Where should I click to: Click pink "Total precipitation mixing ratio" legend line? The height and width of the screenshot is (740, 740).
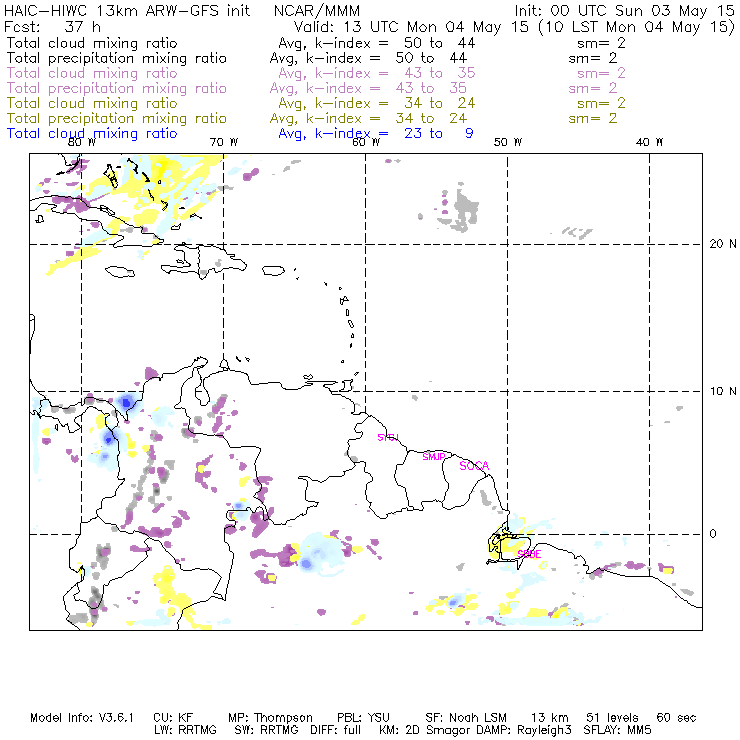117,88
